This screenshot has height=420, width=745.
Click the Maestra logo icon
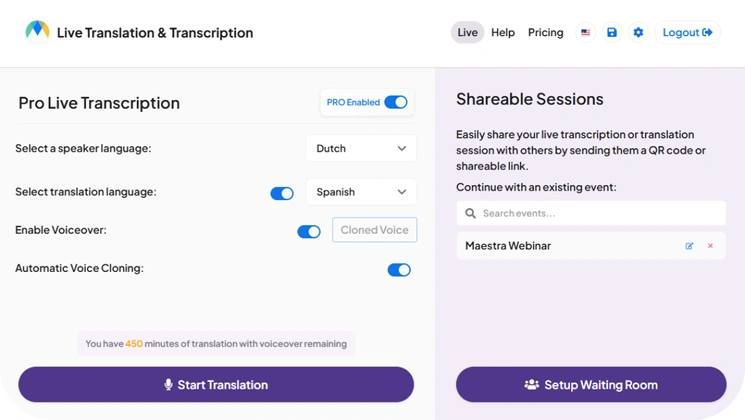pyautogui.click(x=37, y=31)
